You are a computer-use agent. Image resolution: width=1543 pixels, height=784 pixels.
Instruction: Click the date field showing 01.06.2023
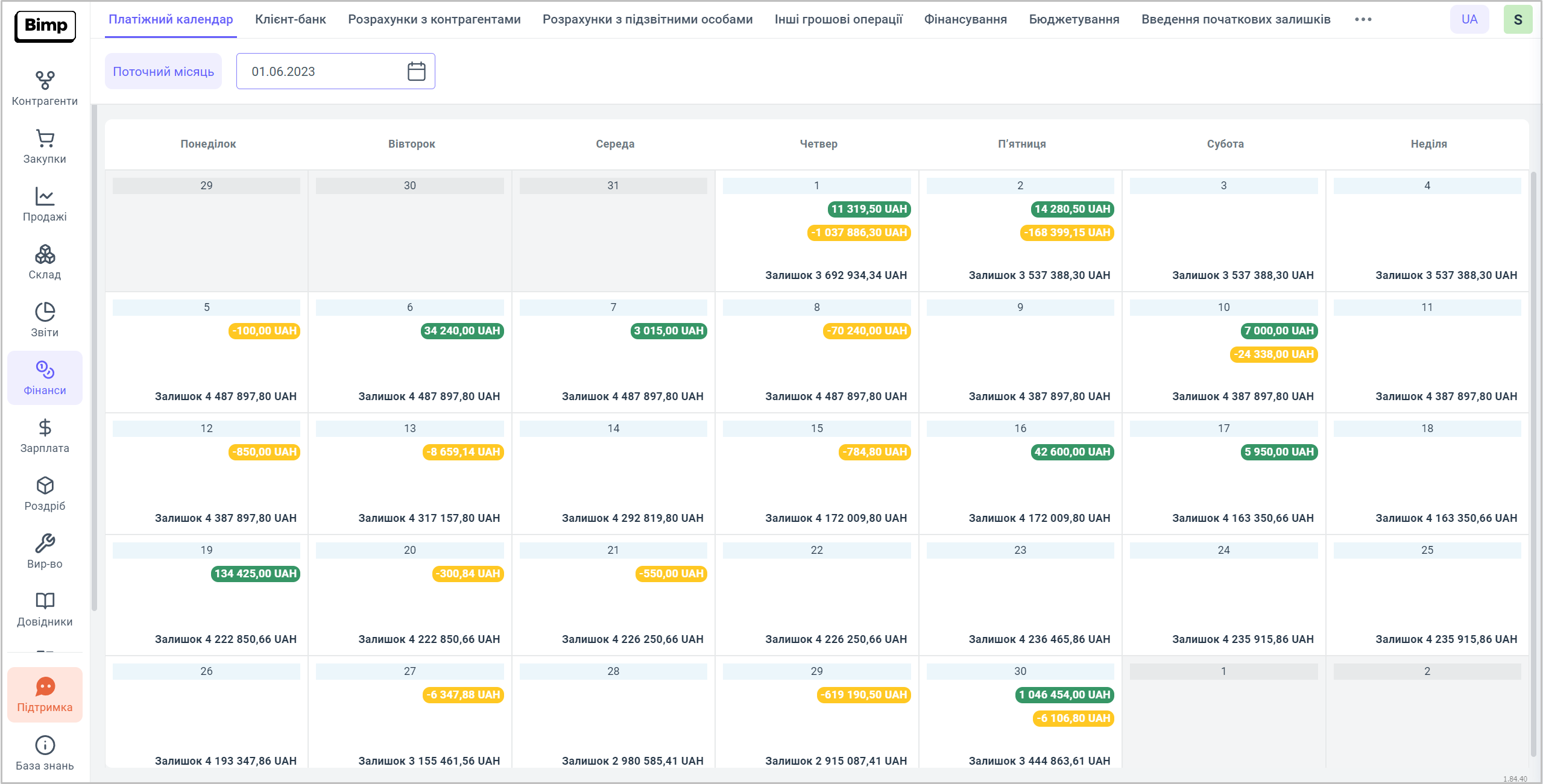click(x=320, y=71)
